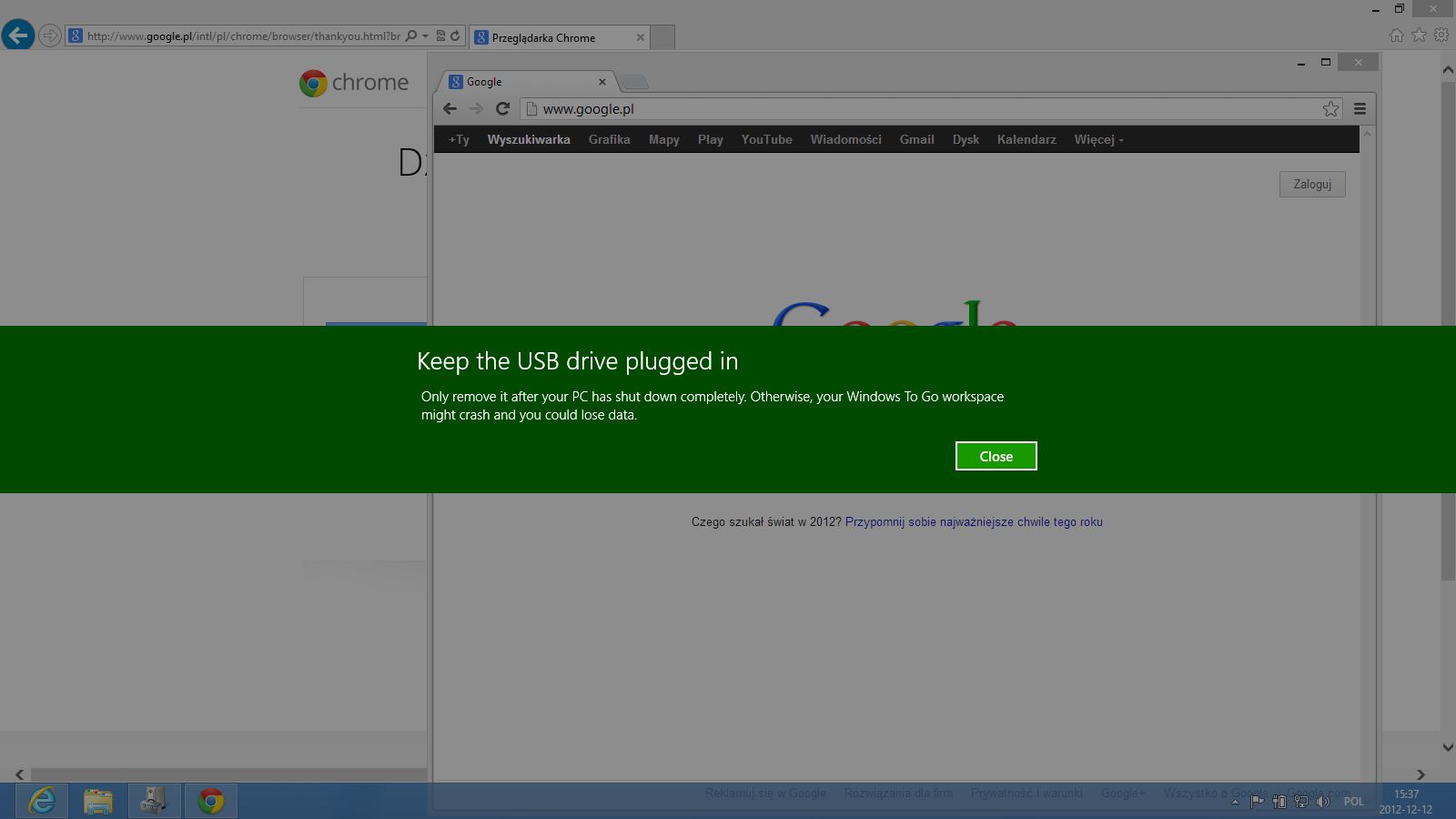Viewport: 1456px width, 819px height.
Task: Go forward in the Chrome window
Action: point(476,108)
